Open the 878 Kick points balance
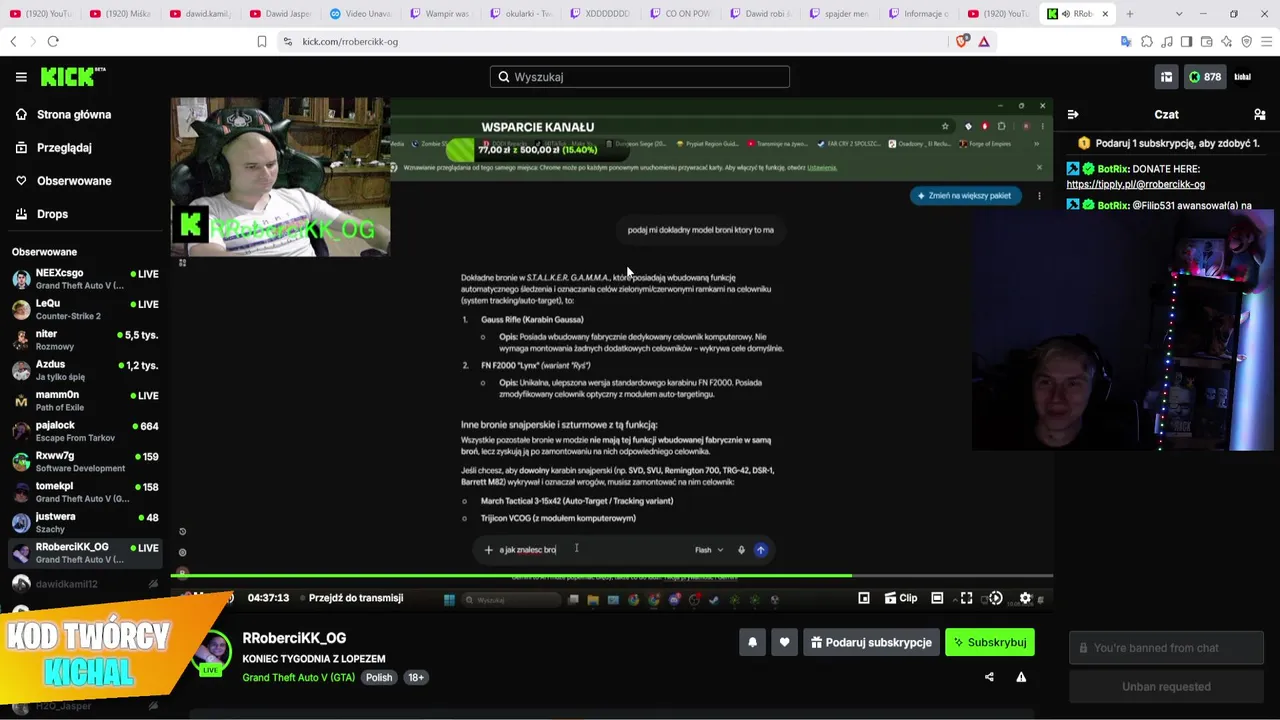The height and width of the screenshot is (720, 1280). 1205,77
